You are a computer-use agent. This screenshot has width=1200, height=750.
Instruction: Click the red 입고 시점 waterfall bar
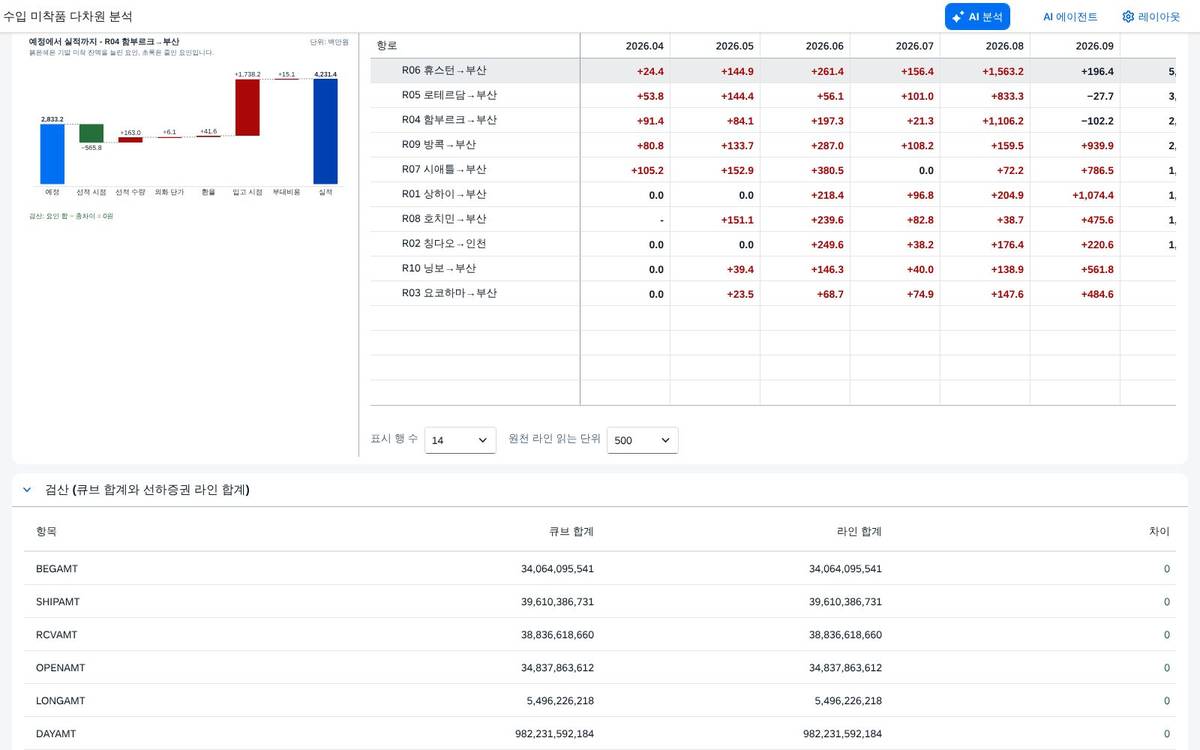[248, 107]
